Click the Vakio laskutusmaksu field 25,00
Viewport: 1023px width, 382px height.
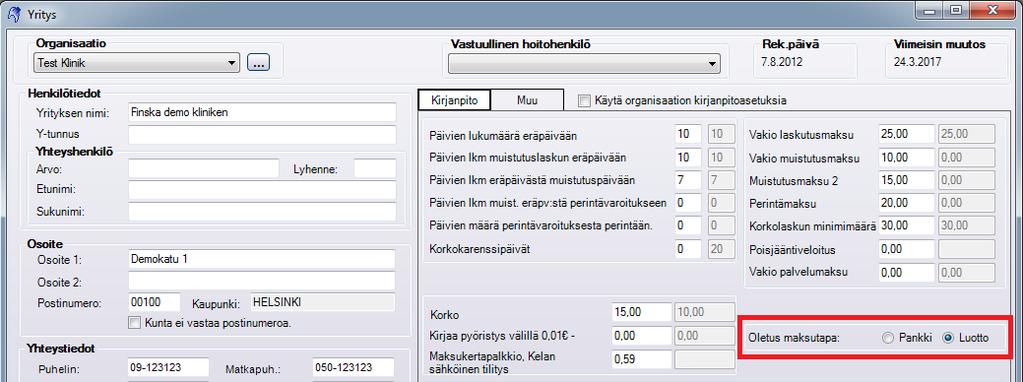(x=906, y=134)
